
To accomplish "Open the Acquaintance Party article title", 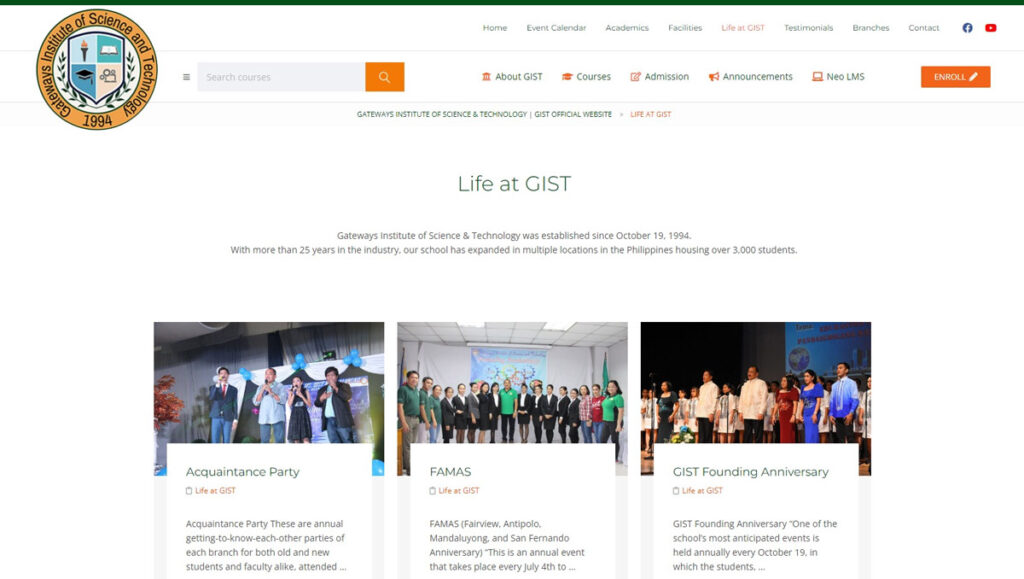I will (x=242, y=472).
